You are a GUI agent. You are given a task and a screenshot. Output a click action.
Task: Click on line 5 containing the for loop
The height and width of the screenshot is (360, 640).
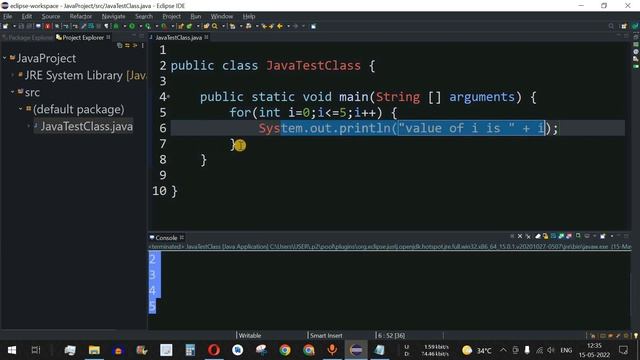click(313, 113)
